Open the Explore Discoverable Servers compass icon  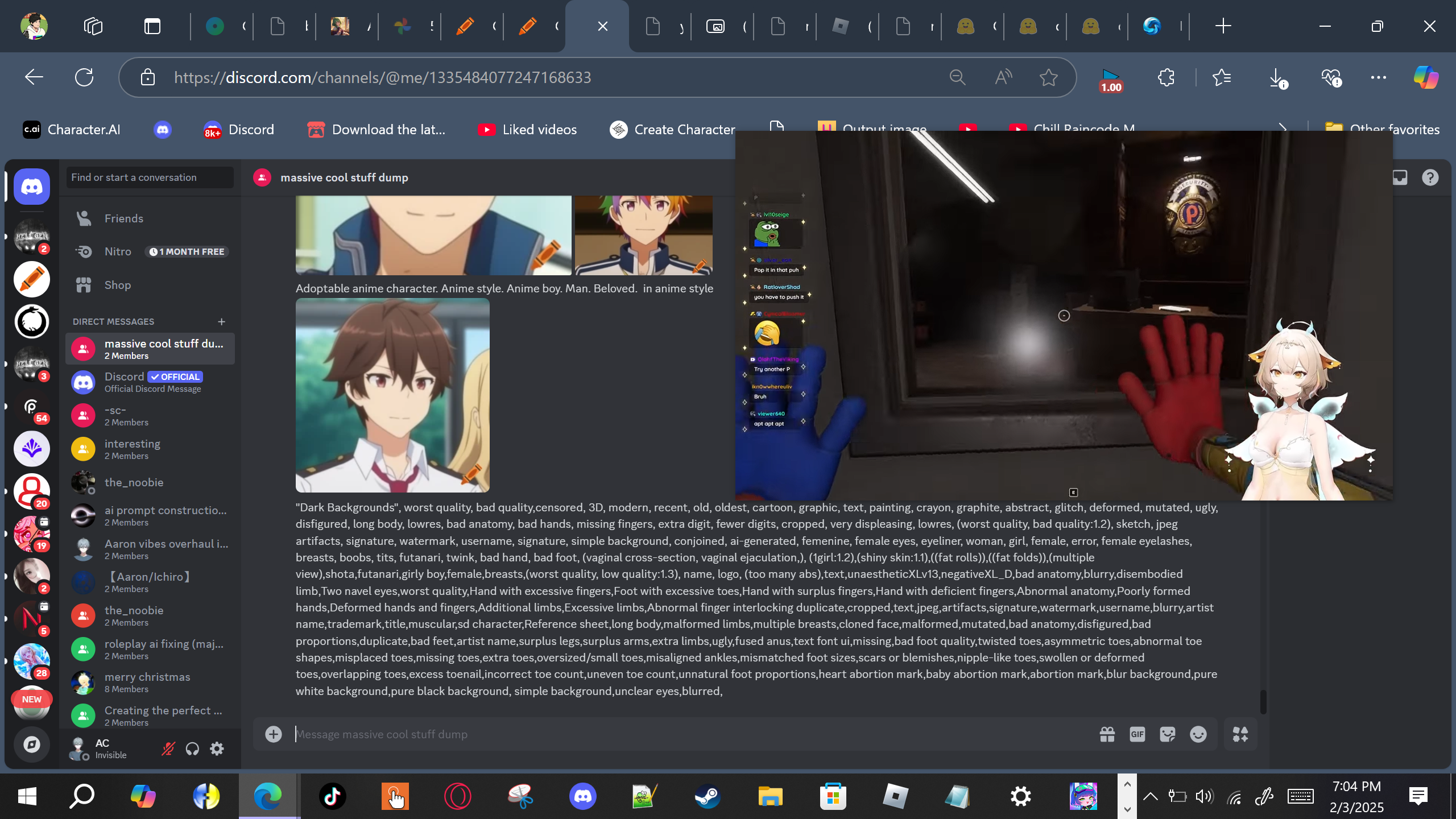click(x=32, y=744)
